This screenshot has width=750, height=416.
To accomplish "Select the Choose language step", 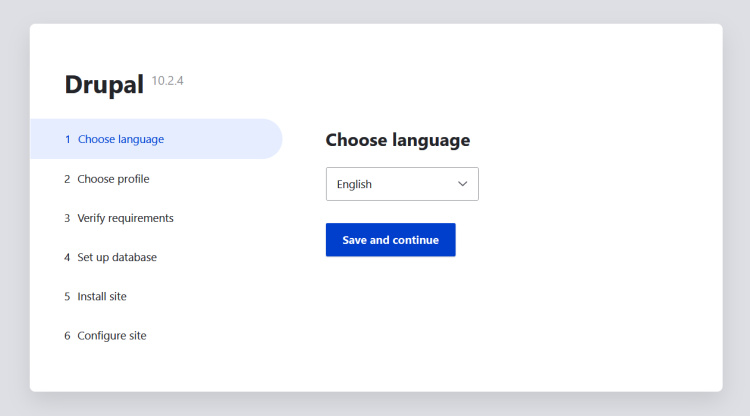I will pos(121,139).
